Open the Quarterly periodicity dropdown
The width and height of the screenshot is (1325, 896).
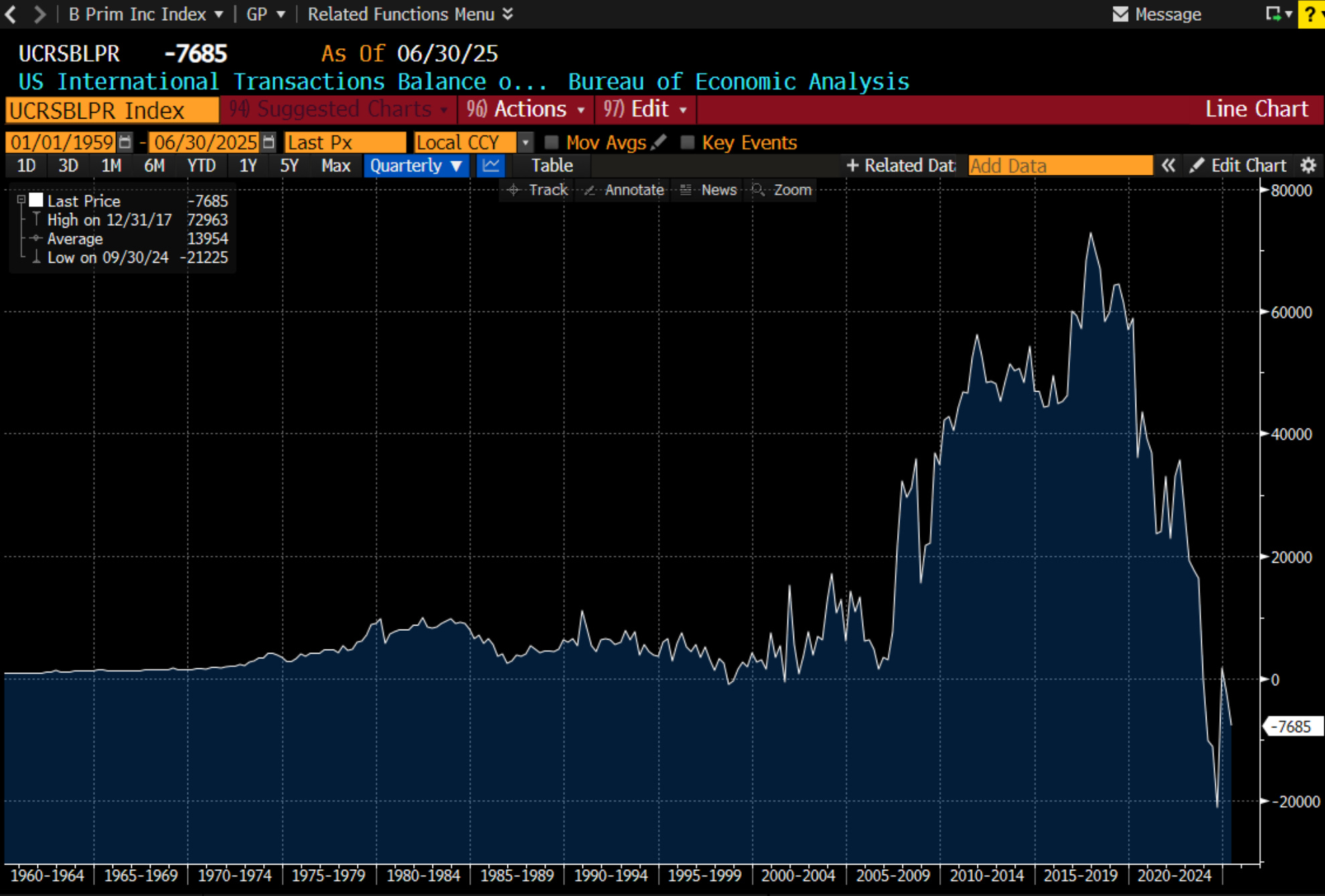coord(415,165)
